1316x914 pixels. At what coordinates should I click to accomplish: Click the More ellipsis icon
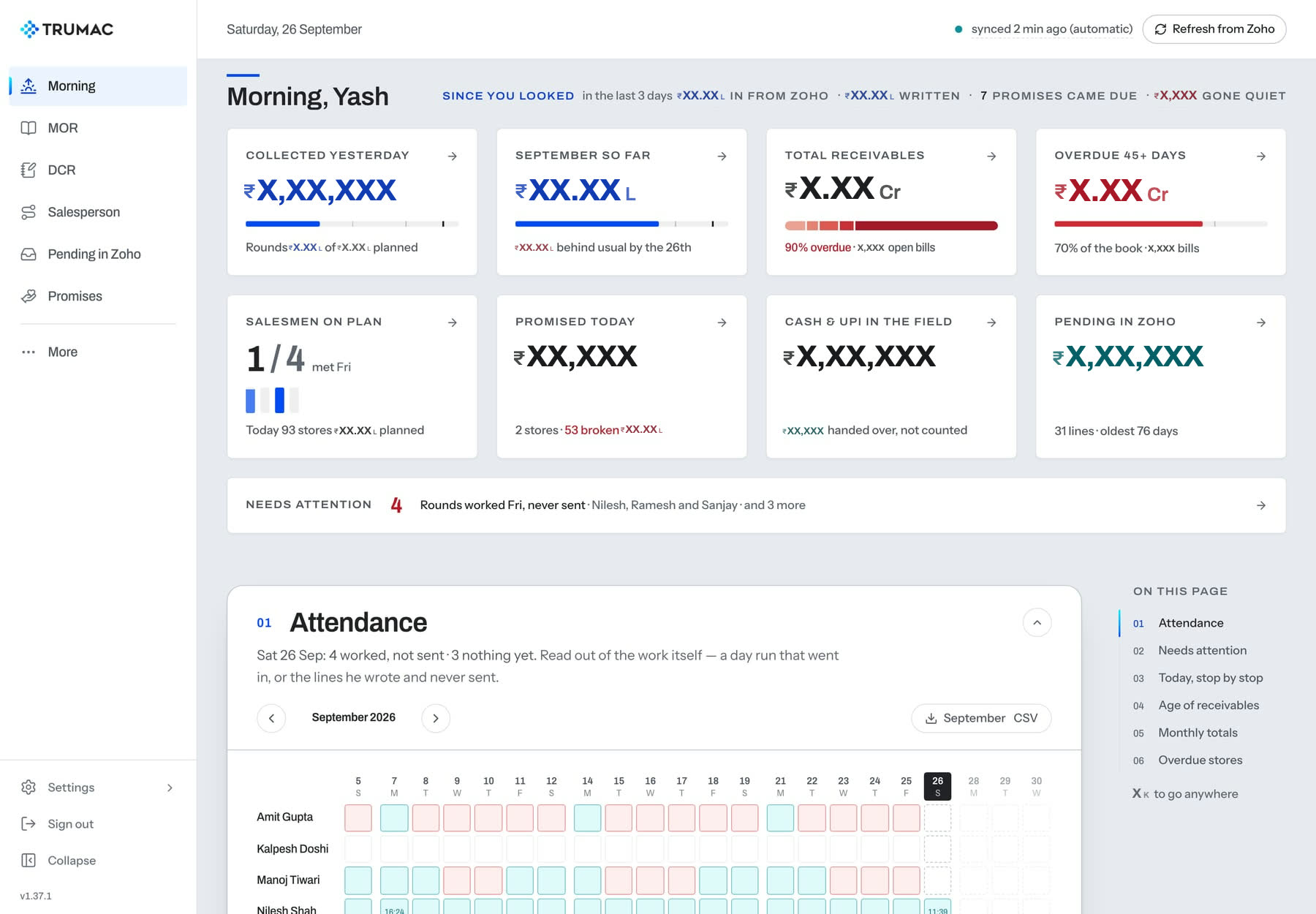[29, 352]
